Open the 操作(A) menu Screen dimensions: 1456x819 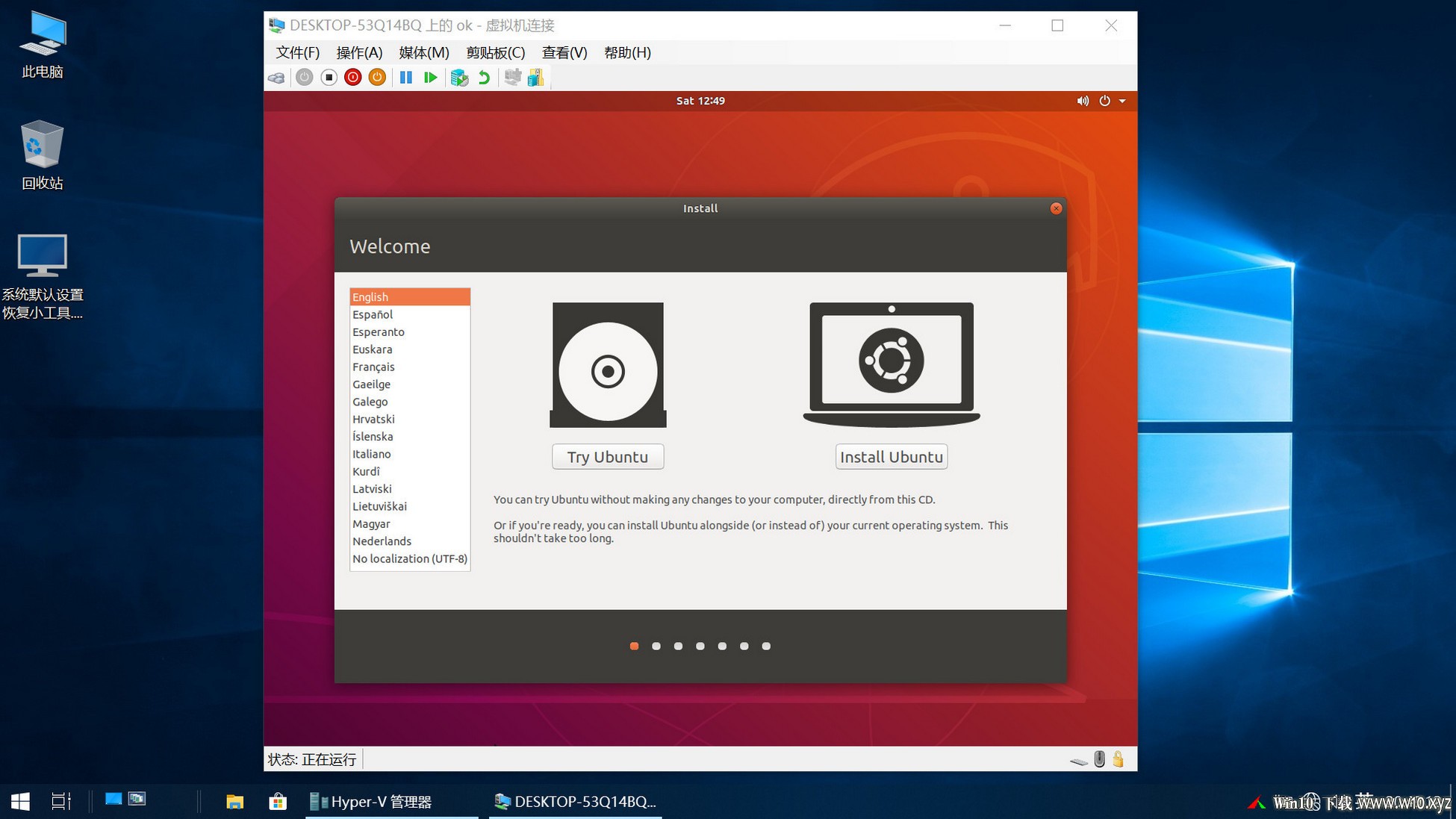click(x=359, y=53)
